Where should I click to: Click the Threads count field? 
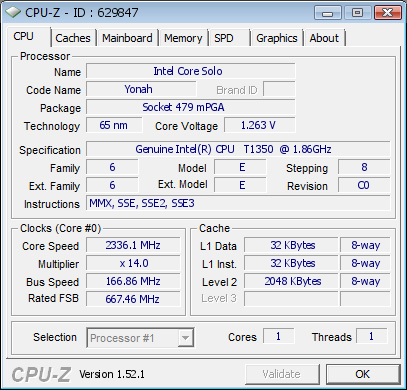tap(372, 336)
